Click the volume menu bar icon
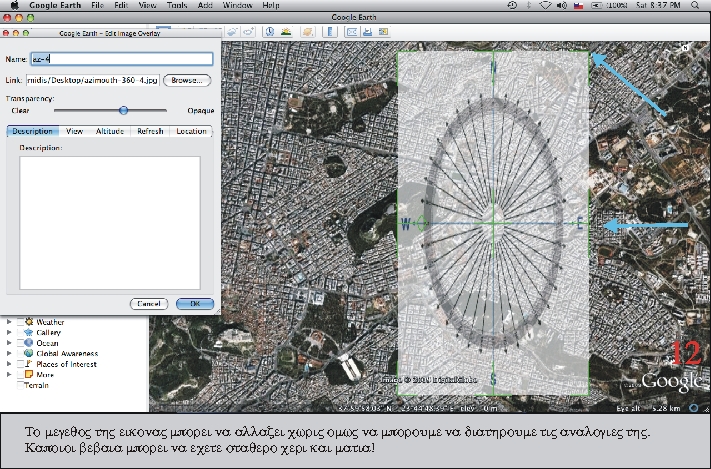Screen dimensions: 711x469 (562, 5)
